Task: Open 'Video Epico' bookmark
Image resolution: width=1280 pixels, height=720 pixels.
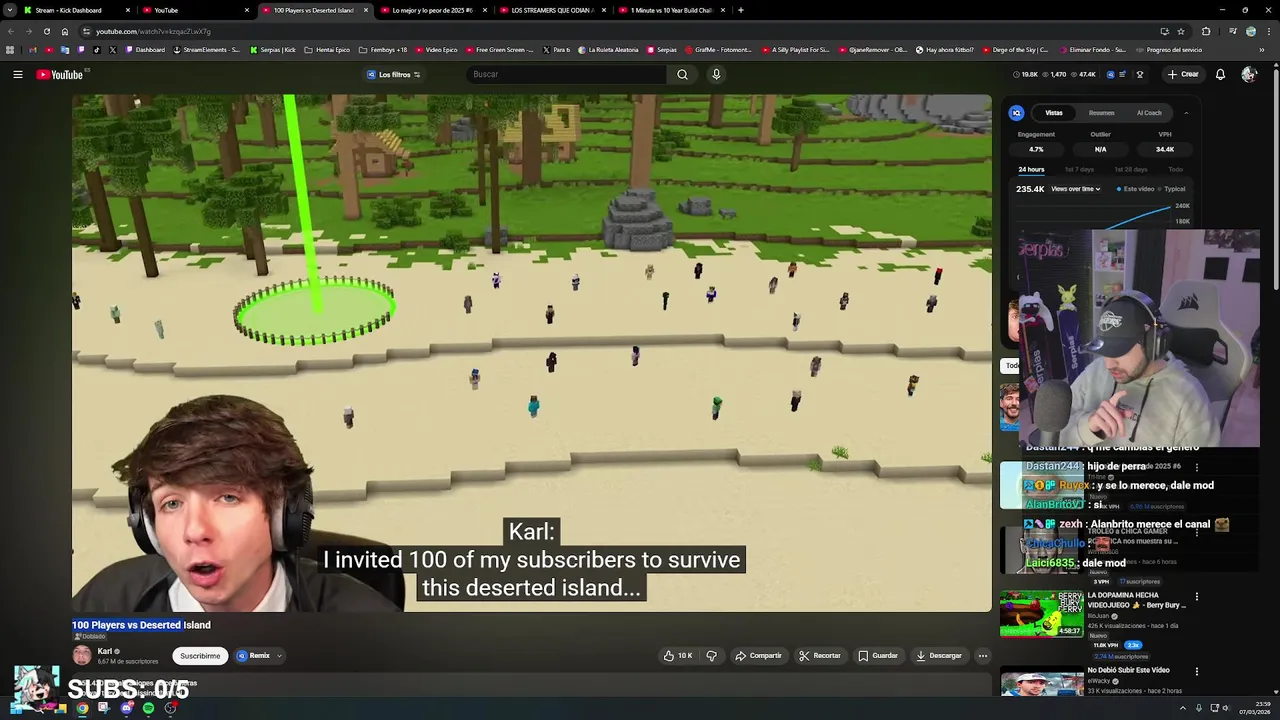Action: coord(436,50)
